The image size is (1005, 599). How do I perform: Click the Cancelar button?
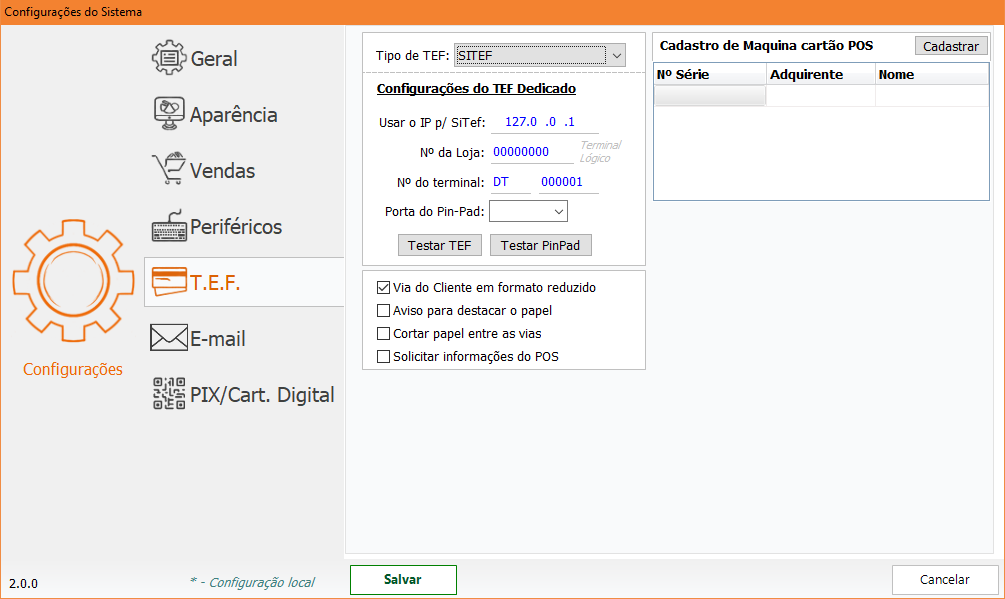pos(945,580)
